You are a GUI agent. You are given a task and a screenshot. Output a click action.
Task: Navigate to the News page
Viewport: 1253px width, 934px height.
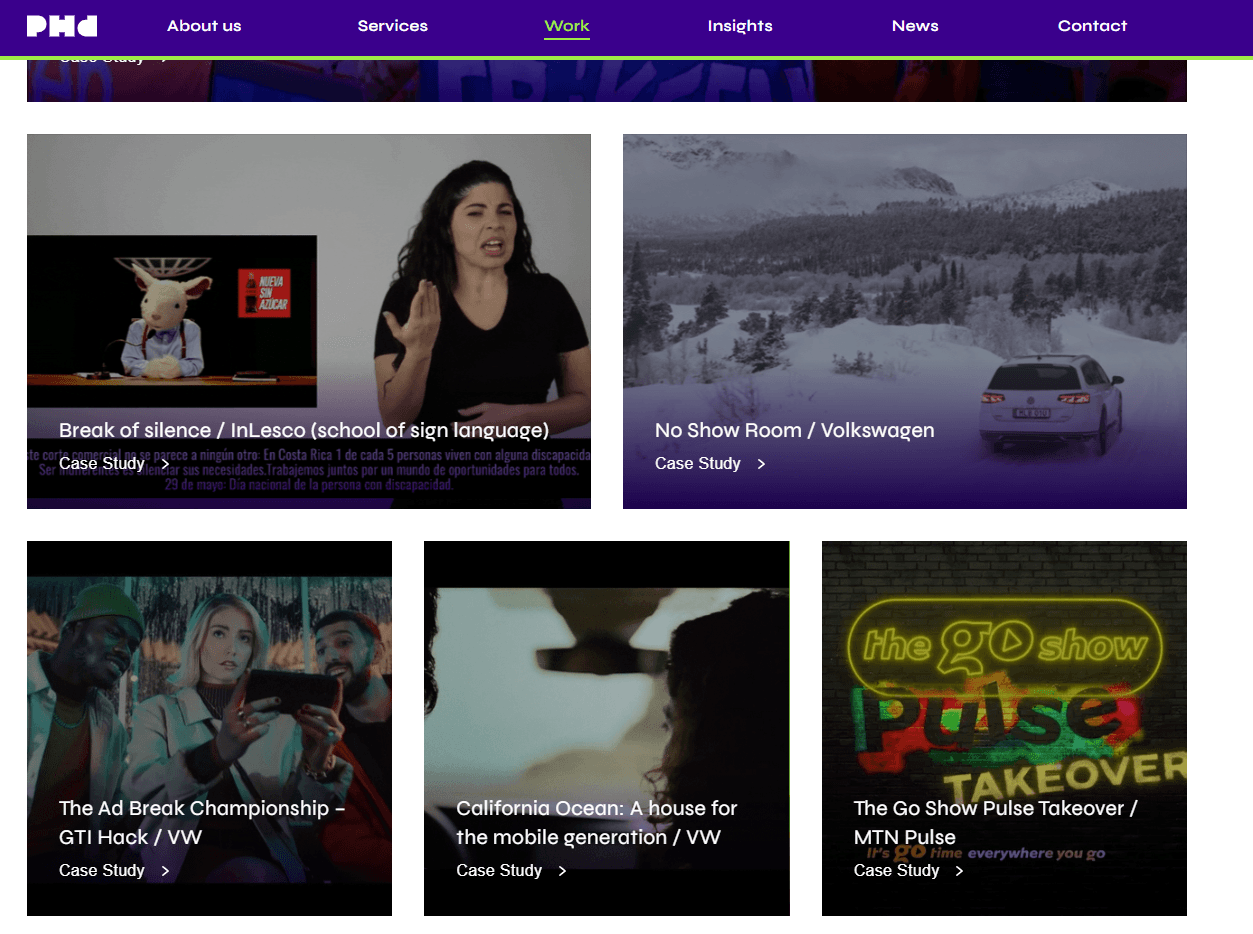pos(915,26)
